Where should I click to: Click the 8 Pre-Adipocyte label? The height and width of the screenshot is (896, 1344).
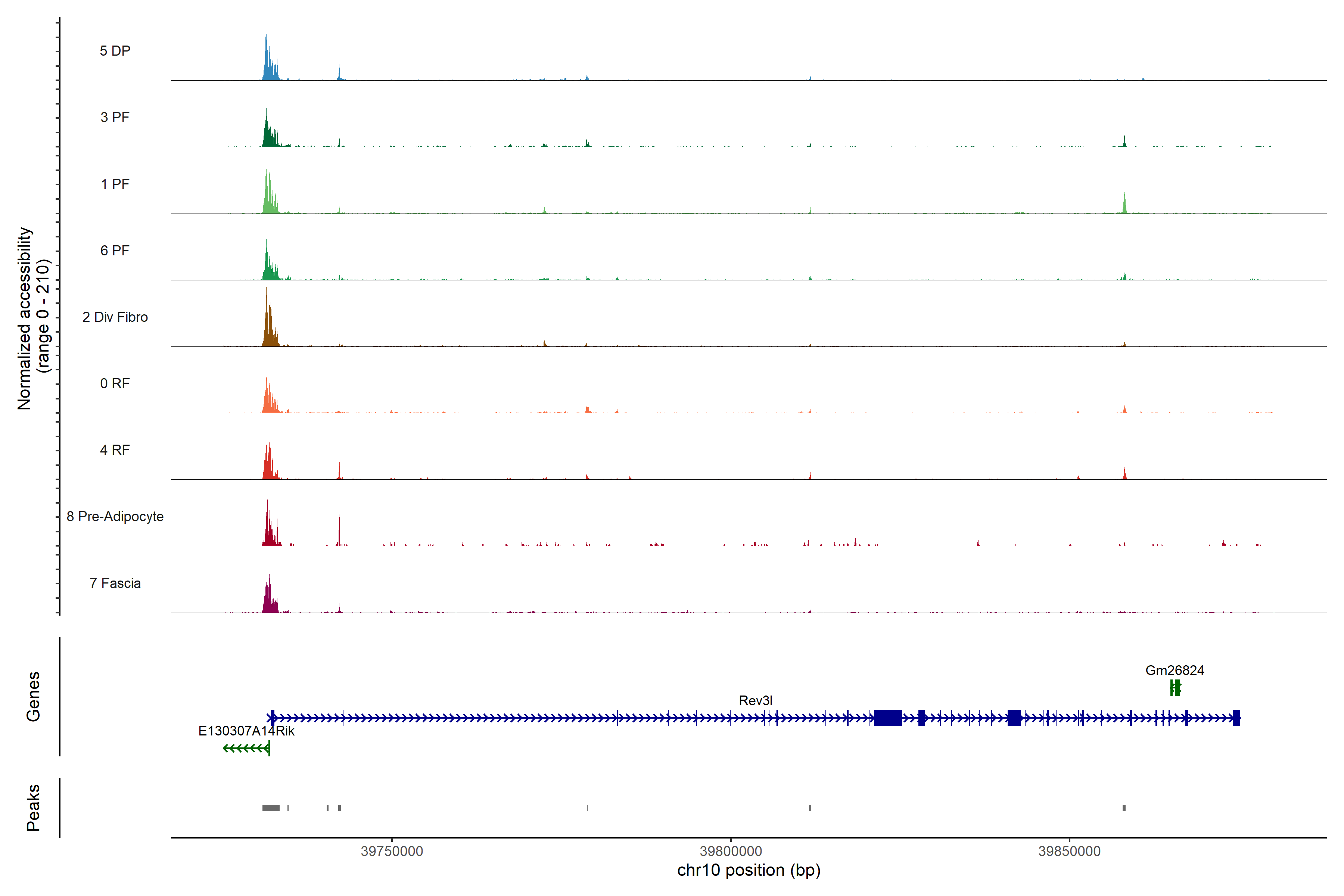(x=115, y=517)
